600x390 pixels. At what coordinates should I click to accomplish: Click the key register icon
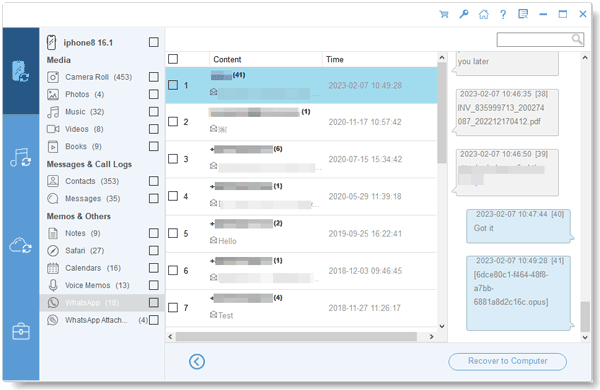pos(464,15)
